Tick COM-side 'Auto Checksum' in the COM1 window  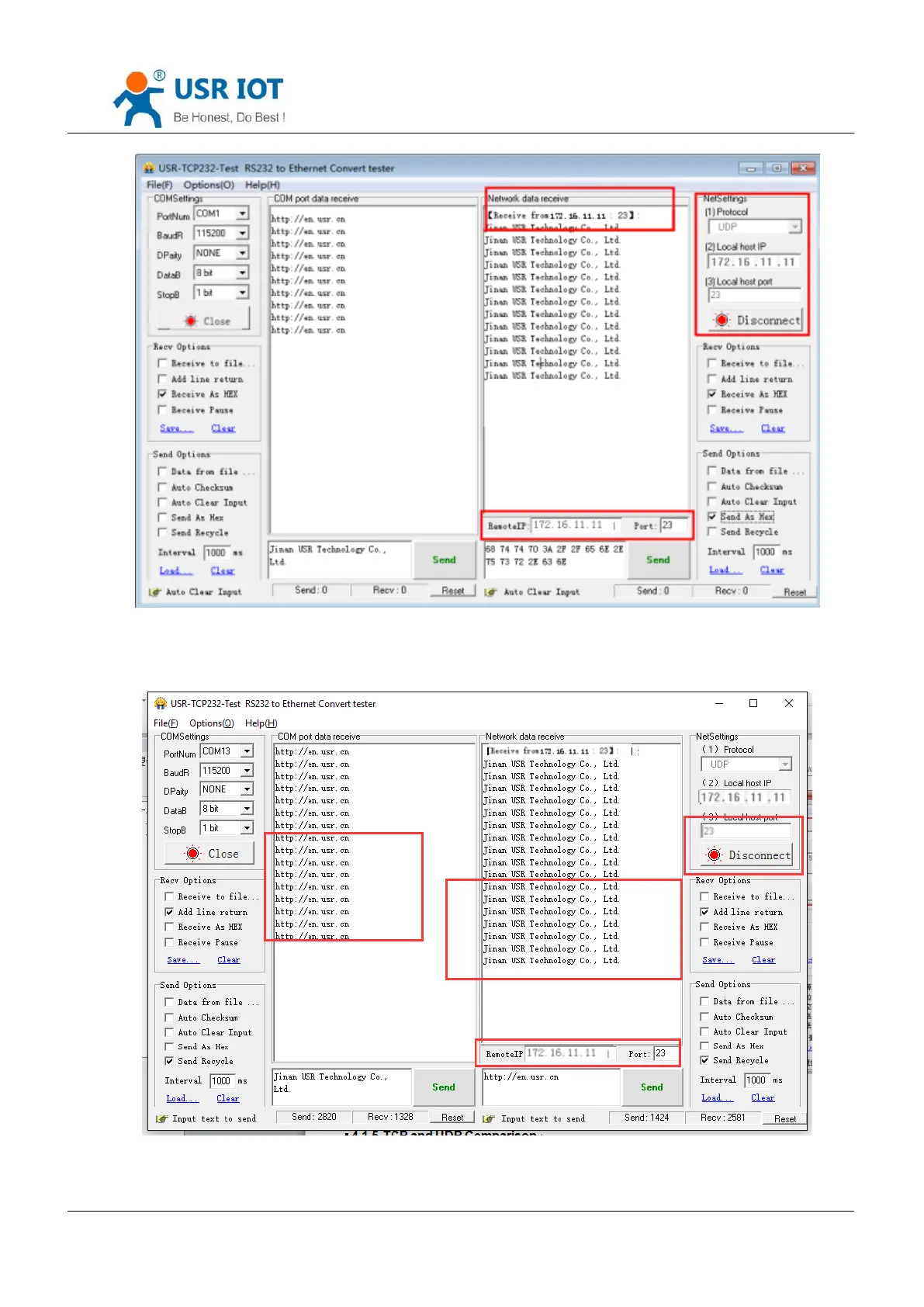tap(162, 487)
